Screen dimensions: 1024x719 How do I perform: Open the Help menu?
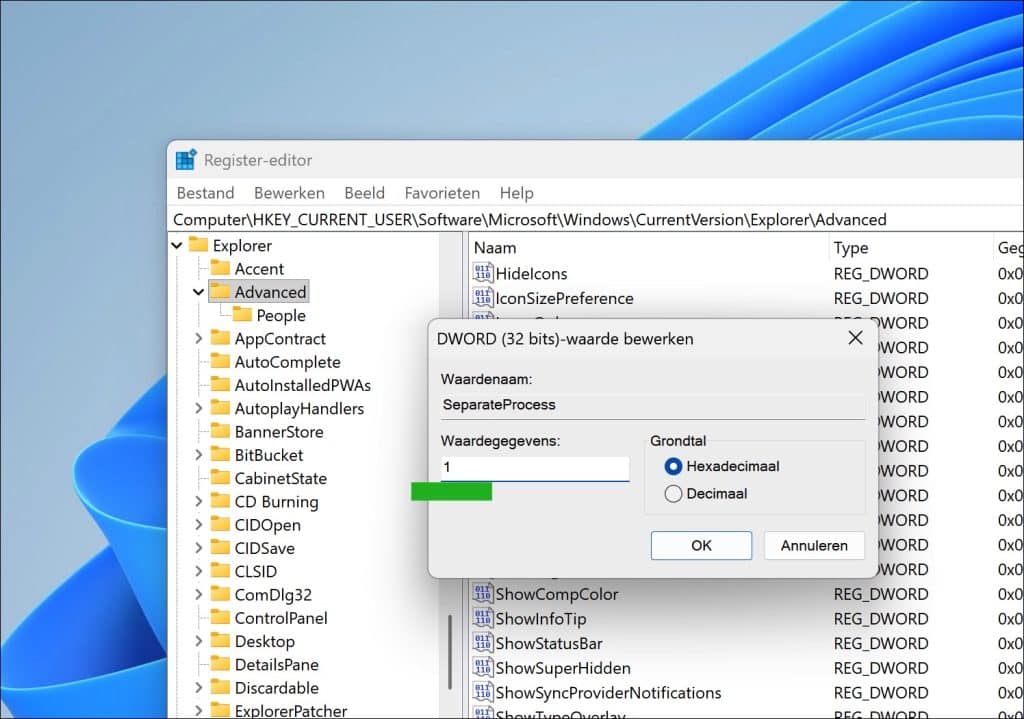tap(517, 193)
